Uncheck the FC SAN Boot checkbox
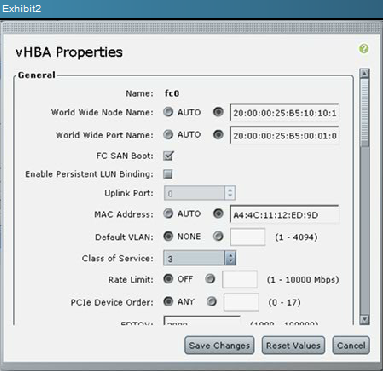The width and height of the screenshot is (383, 371). click(169, 155)
